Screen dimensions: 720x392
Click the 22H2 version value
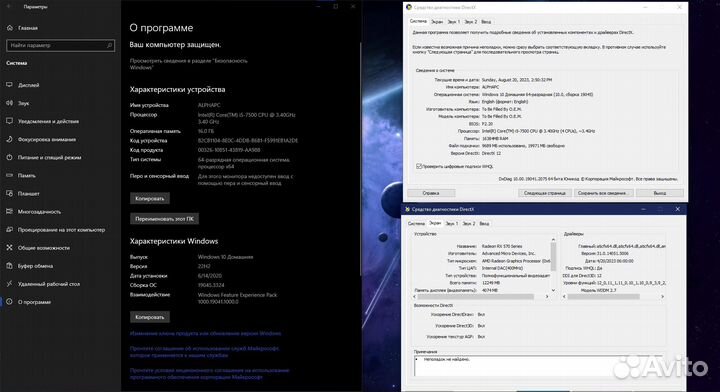point(204,266)
